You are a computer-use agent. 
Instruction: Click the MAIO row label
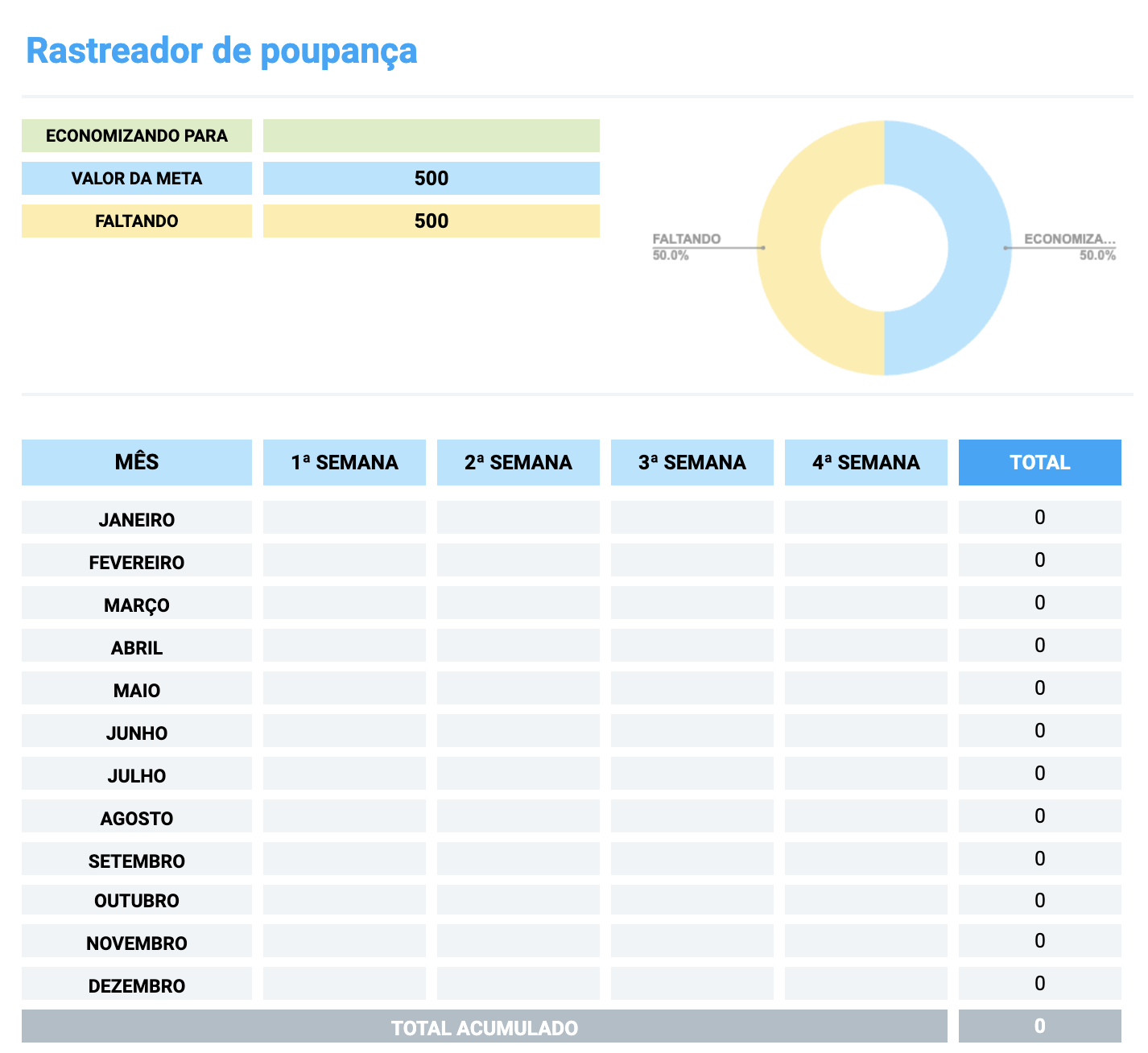point(137,688)
